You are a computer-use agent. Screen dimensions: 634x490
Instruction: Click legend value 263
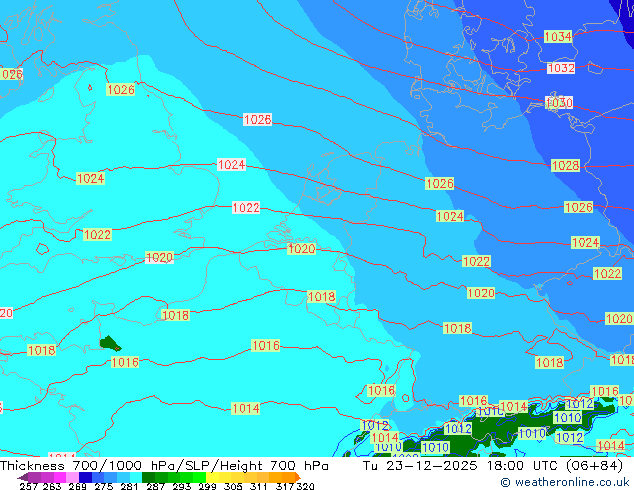pyautogui.click(x=52, y=486)
